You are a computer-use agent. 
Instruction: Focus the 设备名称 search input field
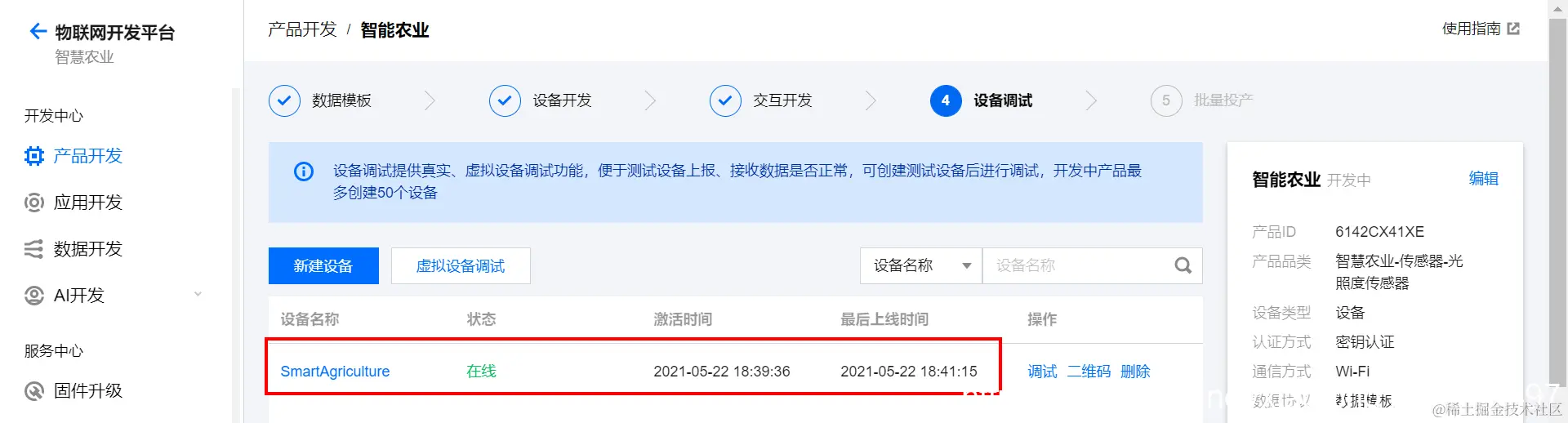(1078, 265)
